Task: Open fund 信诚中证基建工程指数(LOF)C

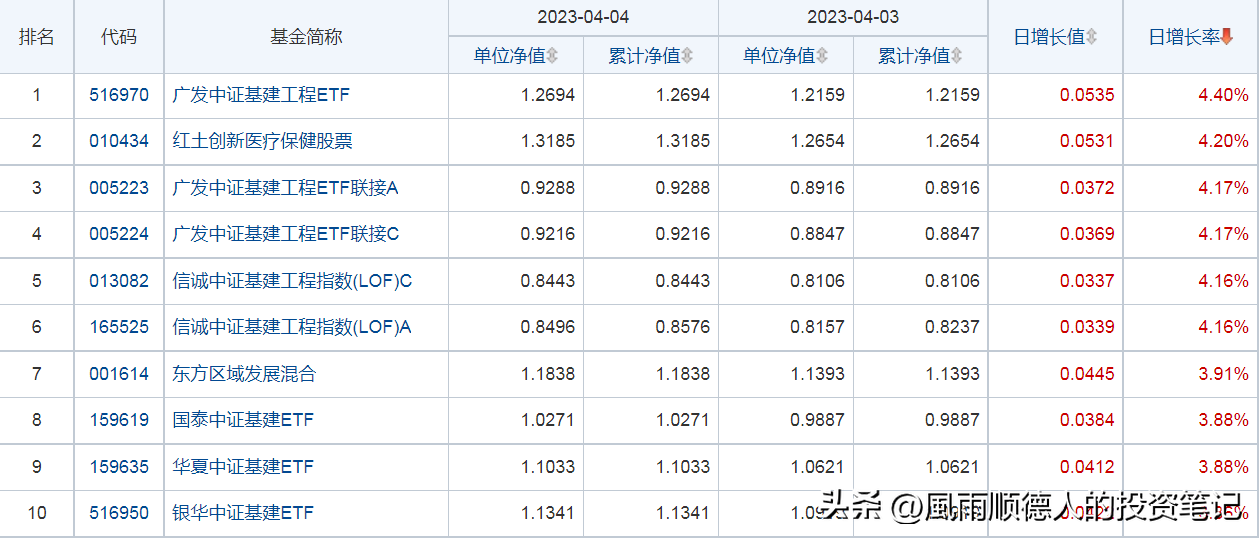Action: 292,281
